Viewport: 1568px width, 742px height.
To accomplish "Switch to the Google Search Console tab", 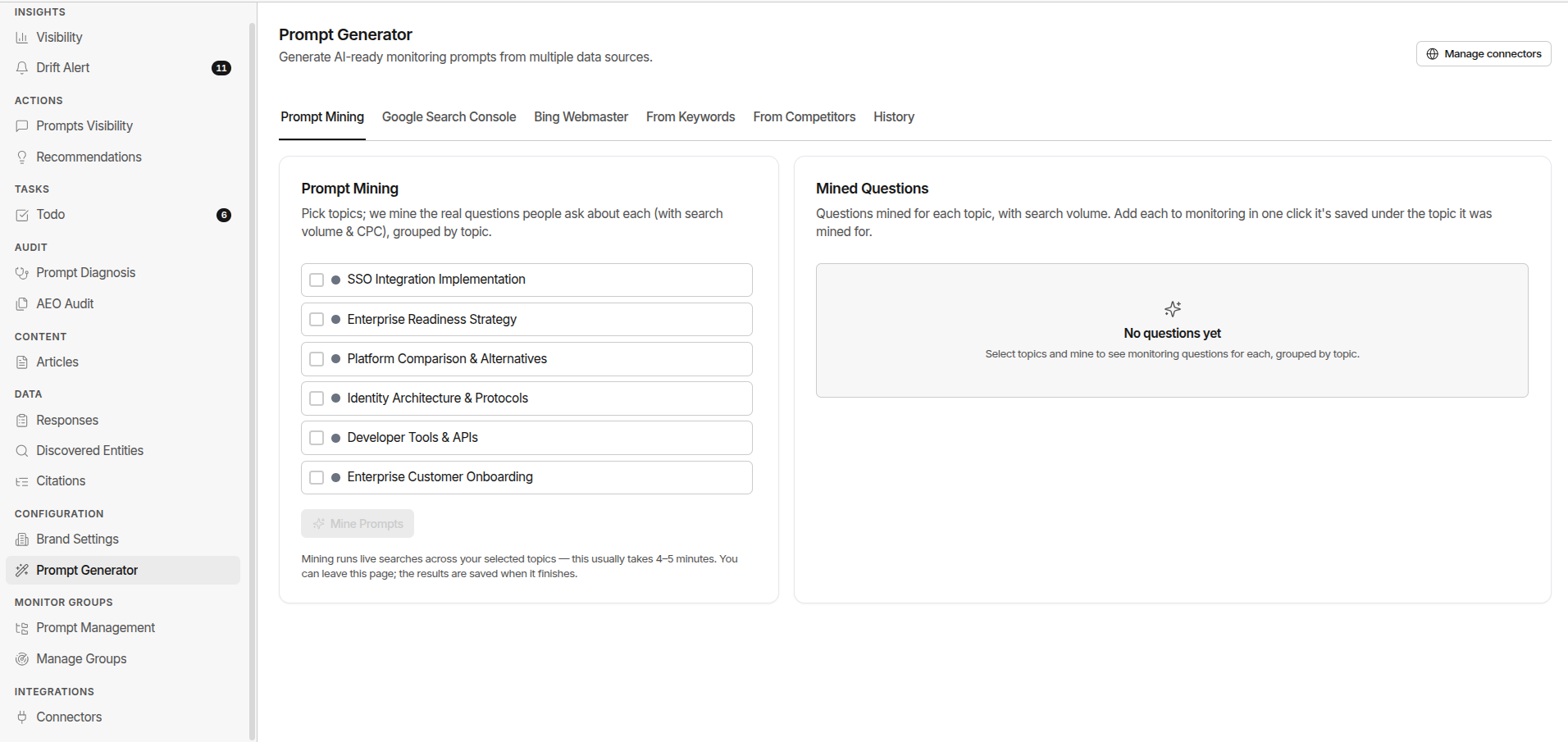I will pos(449,117).
